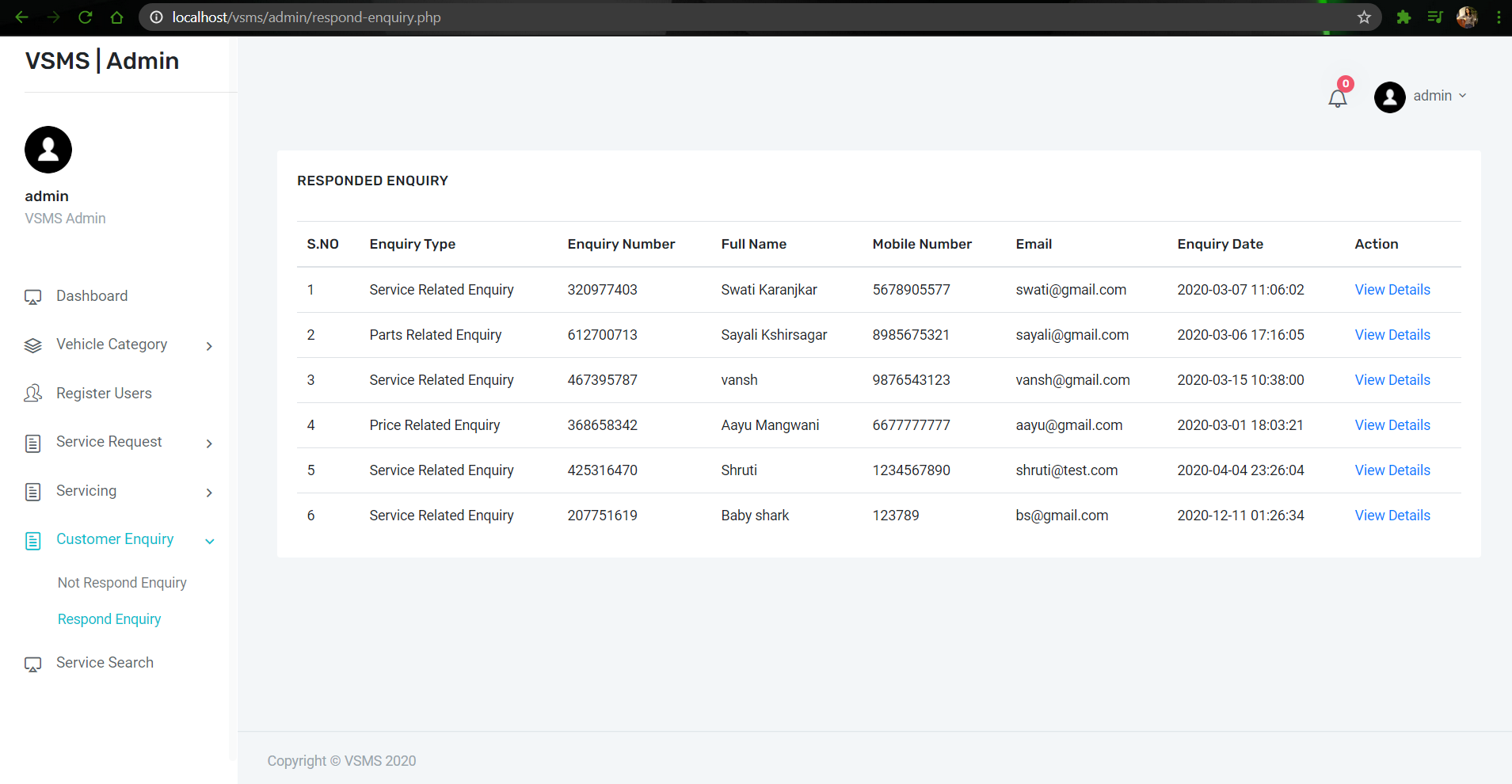Image resolution: width=1512 pixels, height=784 pixels.
Task: View Details for Swati Karanjkar's enquiry
Action: click(x=1392, y=289)
